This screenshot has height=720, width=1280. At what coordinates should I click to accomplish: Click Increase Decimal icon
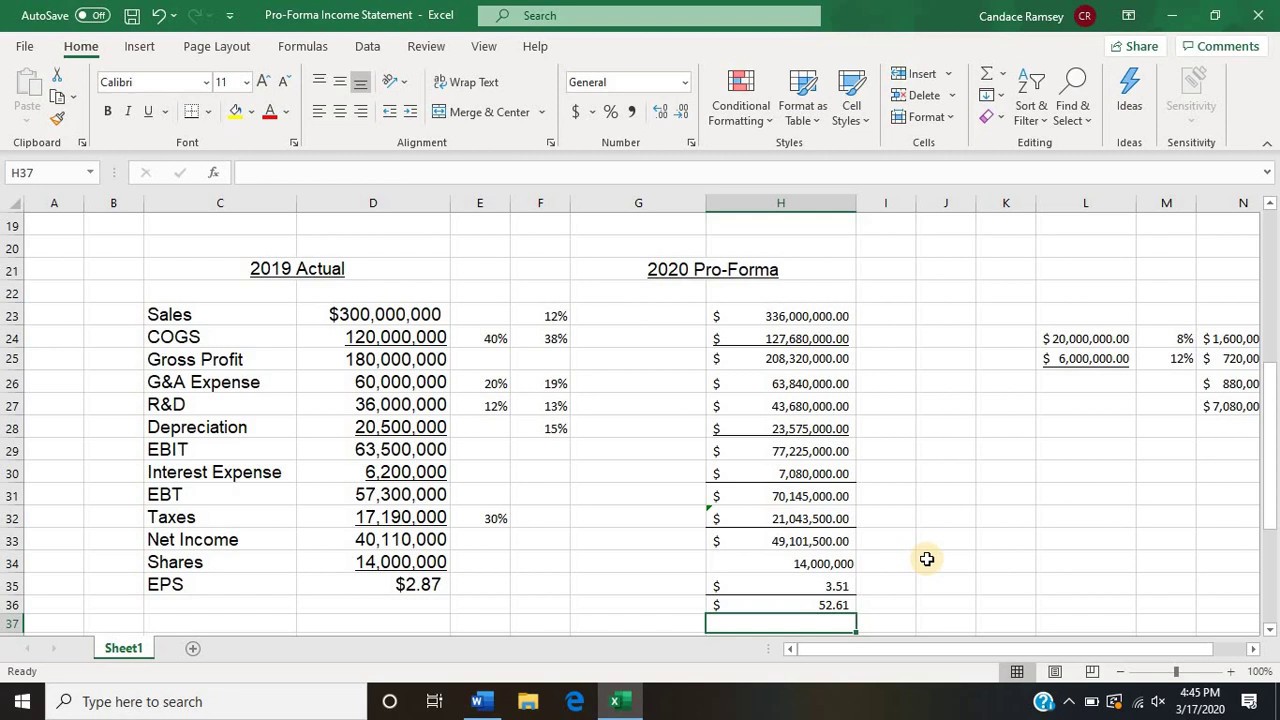click(660, 112)
